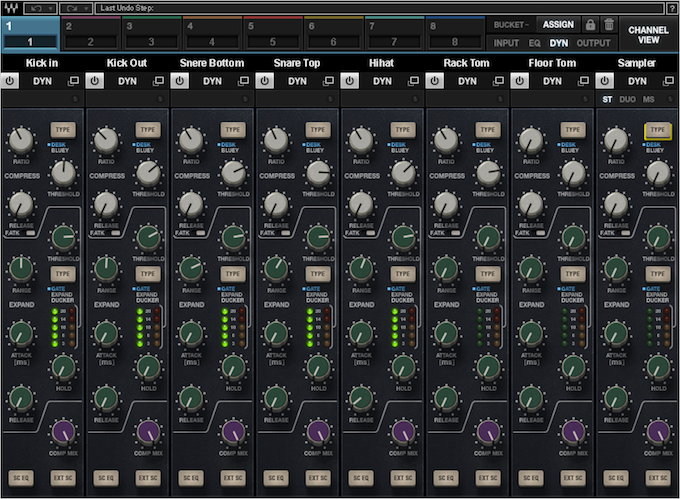Click the Kick In channel name
The image size is (680, 499).
[42, 63]
